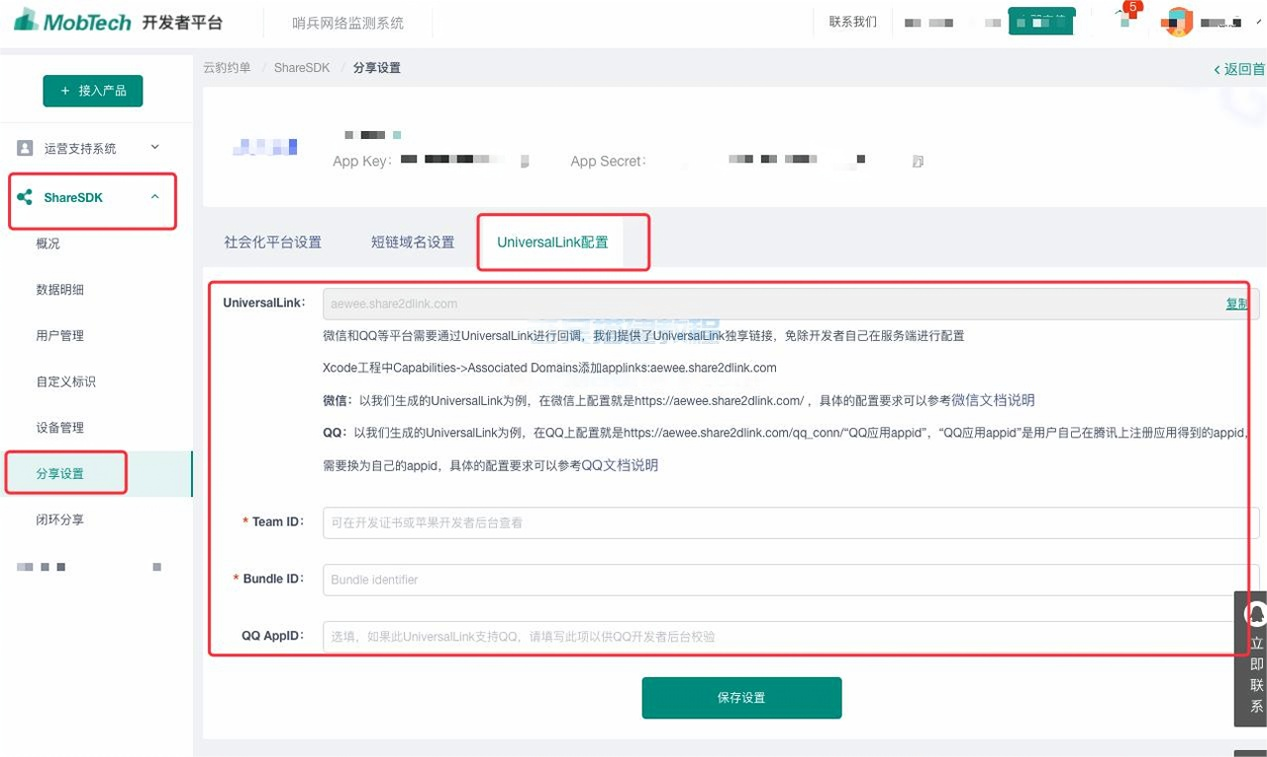Open the QQ contact widget icon
1267x757 pixels.
(x=1254, y=613)
